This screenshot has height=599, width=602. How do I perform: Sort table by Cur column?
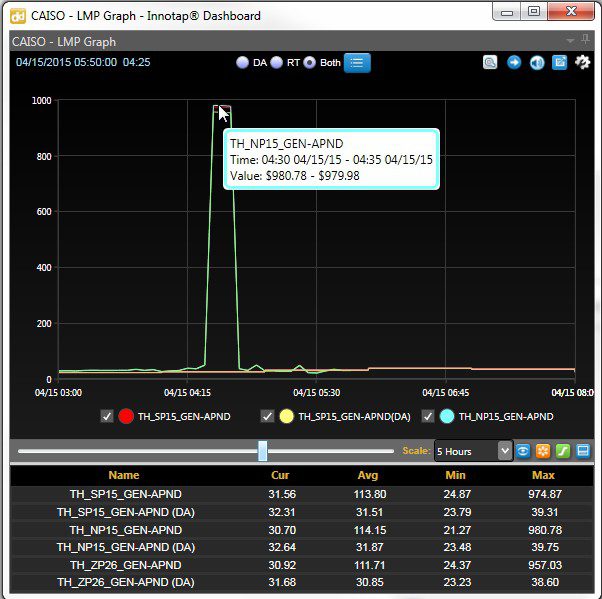[x=280, y=475]
